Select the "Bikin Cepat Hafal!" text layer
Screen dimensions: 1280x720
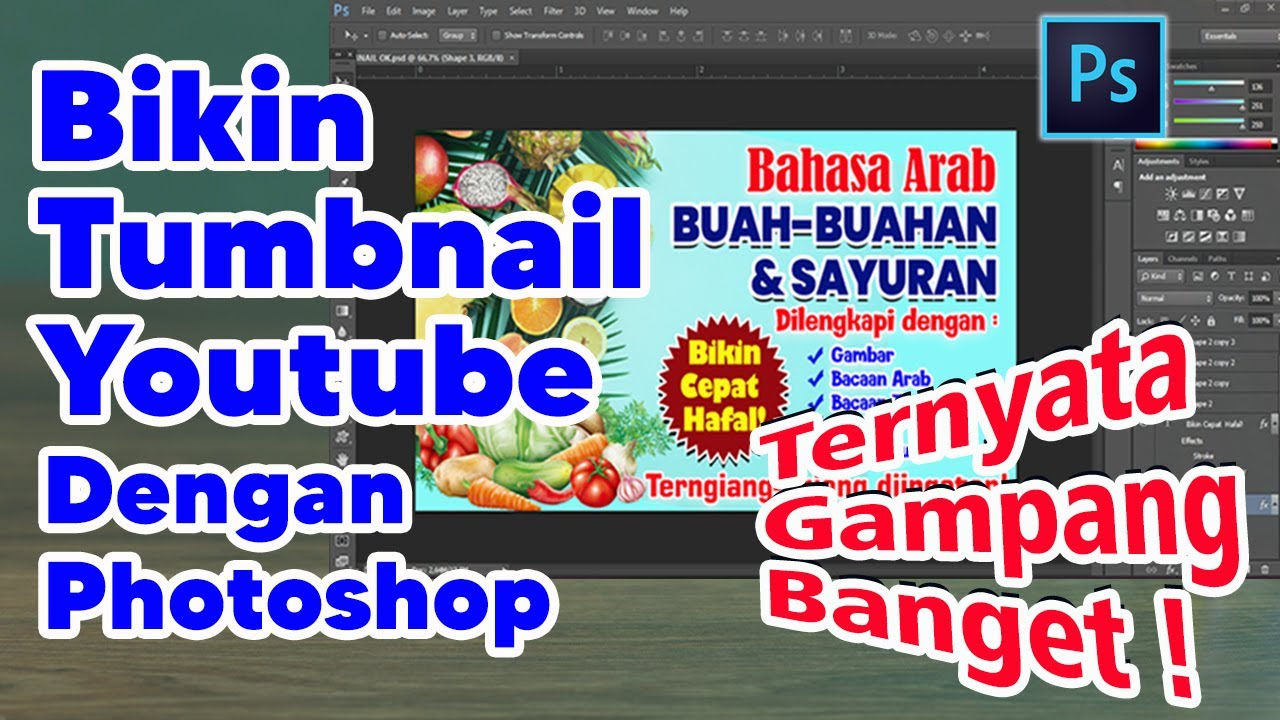(1215, 424)
